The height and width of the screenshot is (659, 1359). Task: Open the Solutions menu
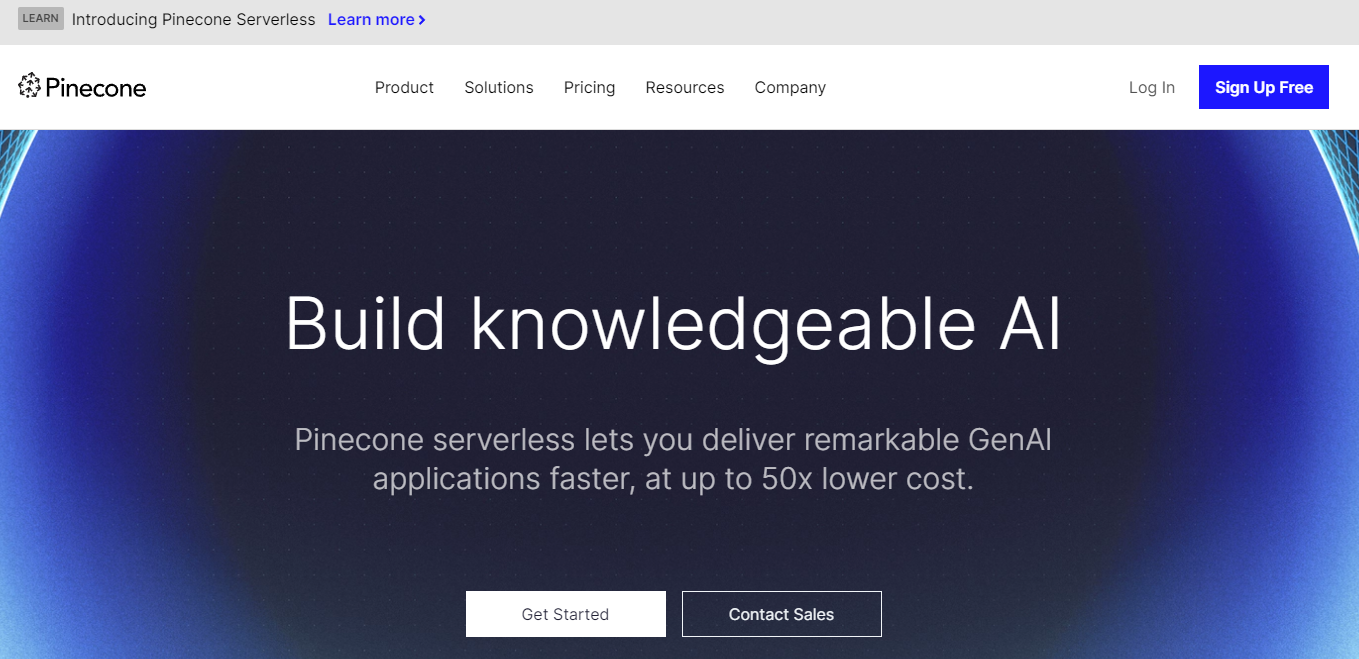pyautogui.click(x=499, y=87)
